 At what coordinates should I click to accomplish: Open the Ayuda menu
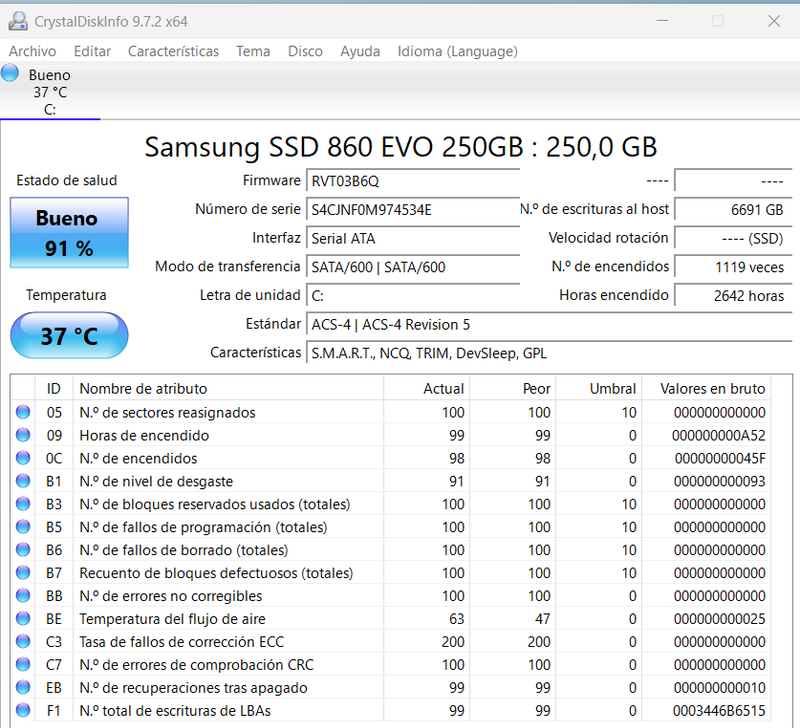[x=360, y=51]
